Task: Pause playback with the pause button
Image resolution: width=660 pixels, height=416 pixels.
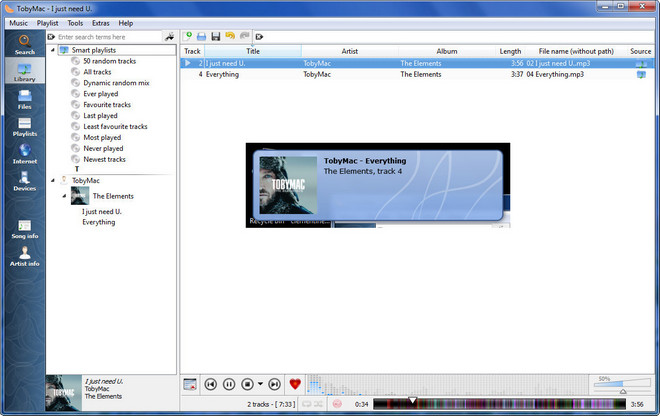Action: pos(229,384)
